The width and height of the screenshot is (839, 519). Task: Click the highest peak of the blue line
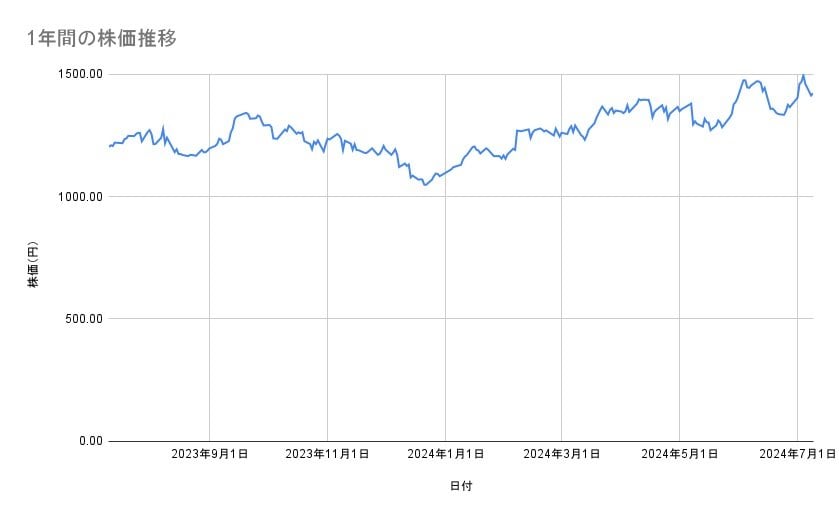[803, 75]
